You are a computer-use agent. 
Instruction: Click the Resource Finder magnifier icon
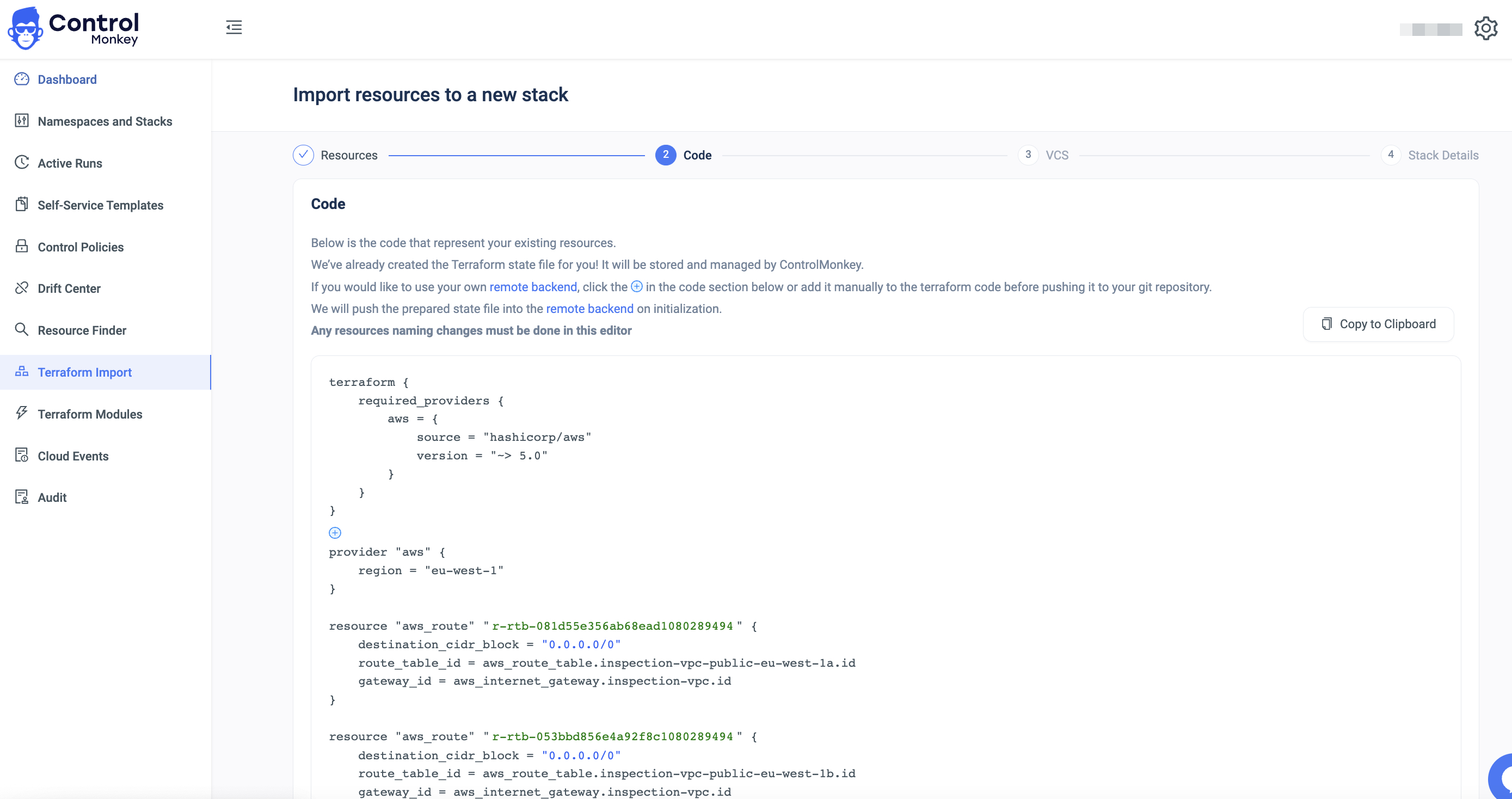point(22,329)
